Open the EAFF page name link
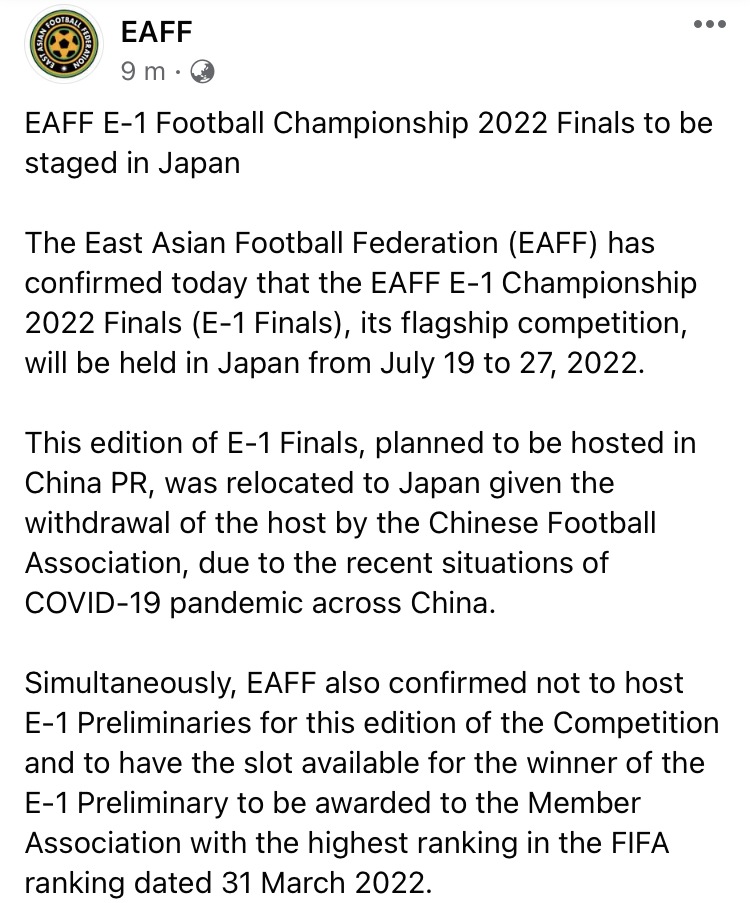 (156, 32)
